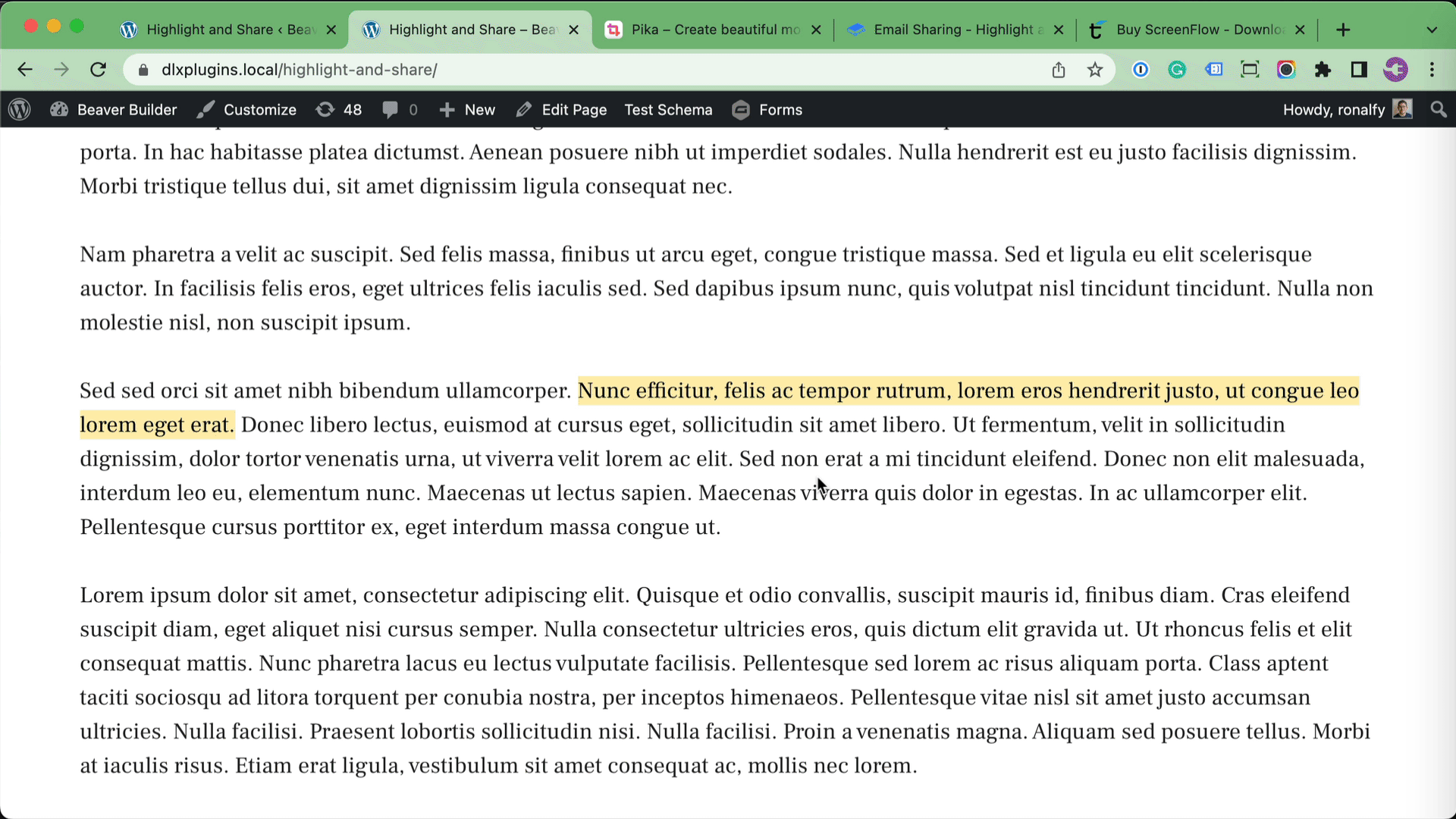
Task: Click Edit Page in the admin bar
Action: click(562, 110)
